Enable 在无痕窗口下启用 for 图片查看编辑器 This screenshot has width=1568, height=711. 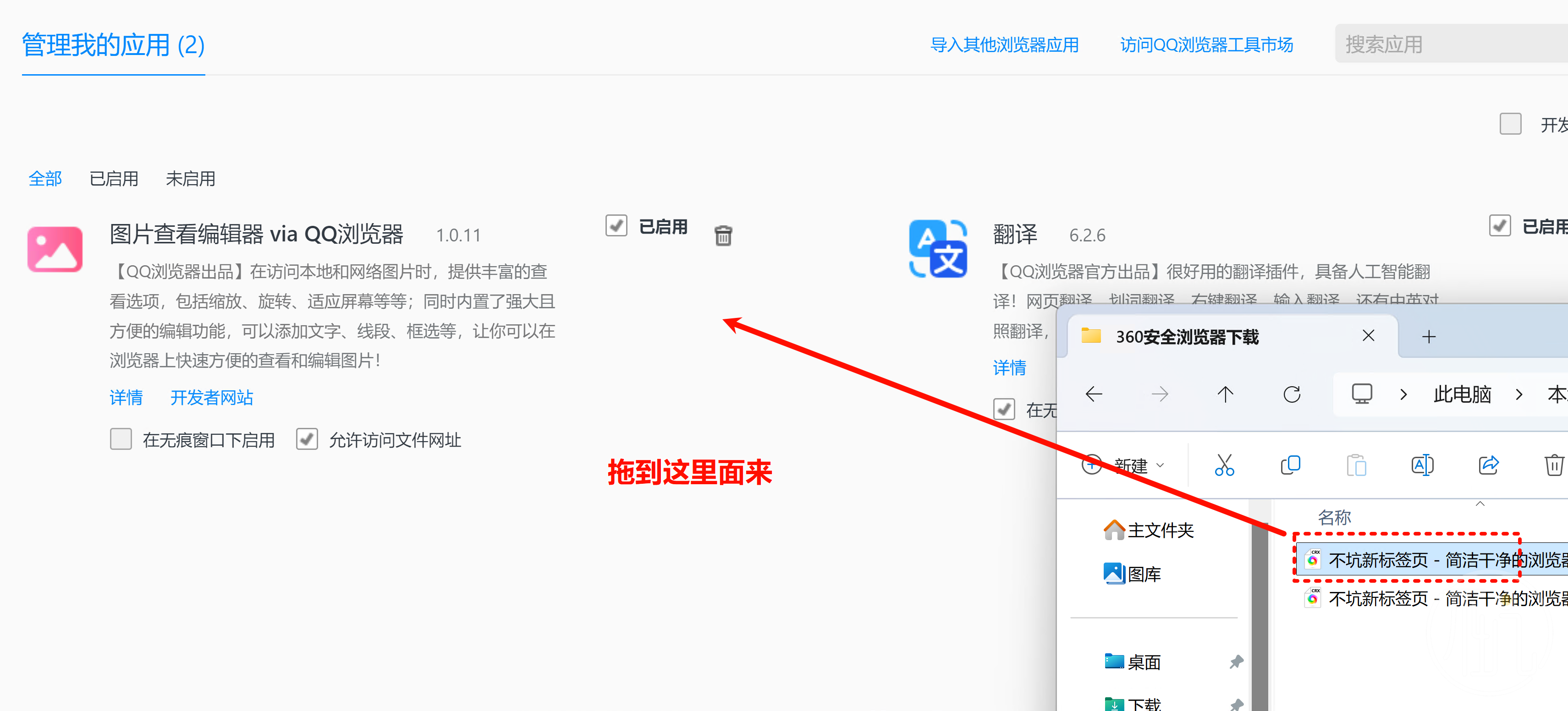point(121,439)
